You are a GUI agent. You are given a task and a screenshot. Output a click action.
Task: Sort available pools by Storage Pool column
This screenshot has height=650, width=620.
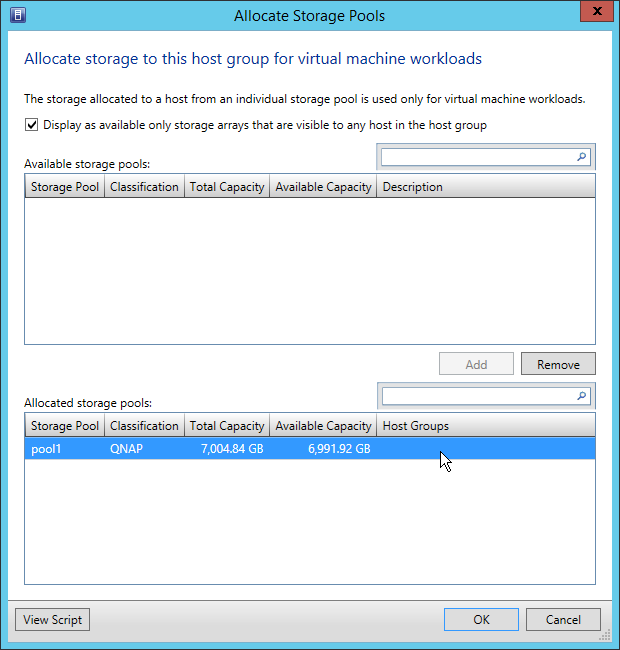click(65, 187)
